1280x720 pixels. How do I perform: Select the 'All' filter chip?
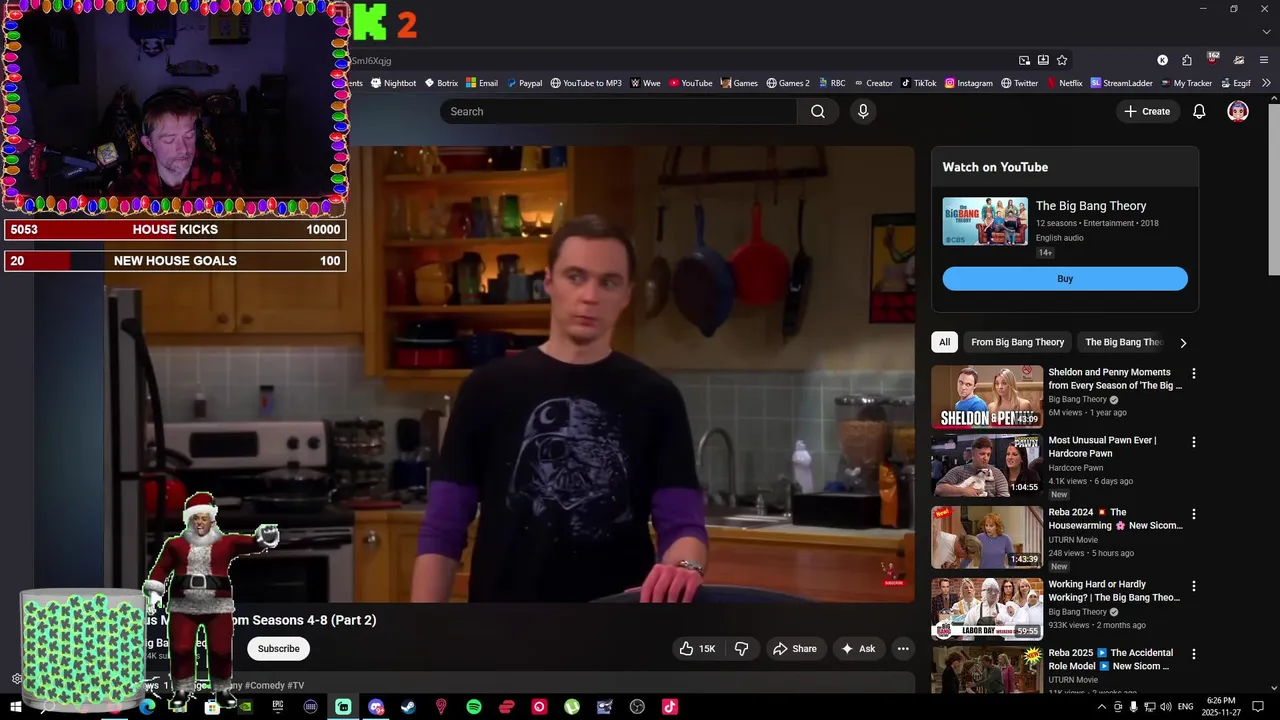coord(944,342)
